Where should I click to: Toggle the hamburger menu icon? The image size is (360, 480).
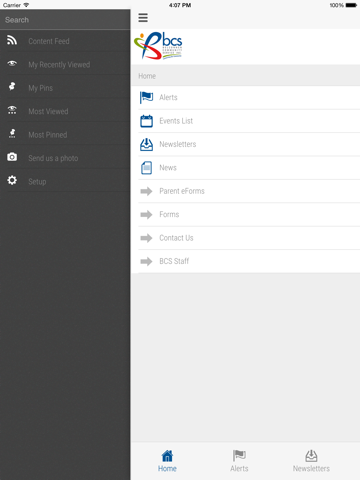143,18
